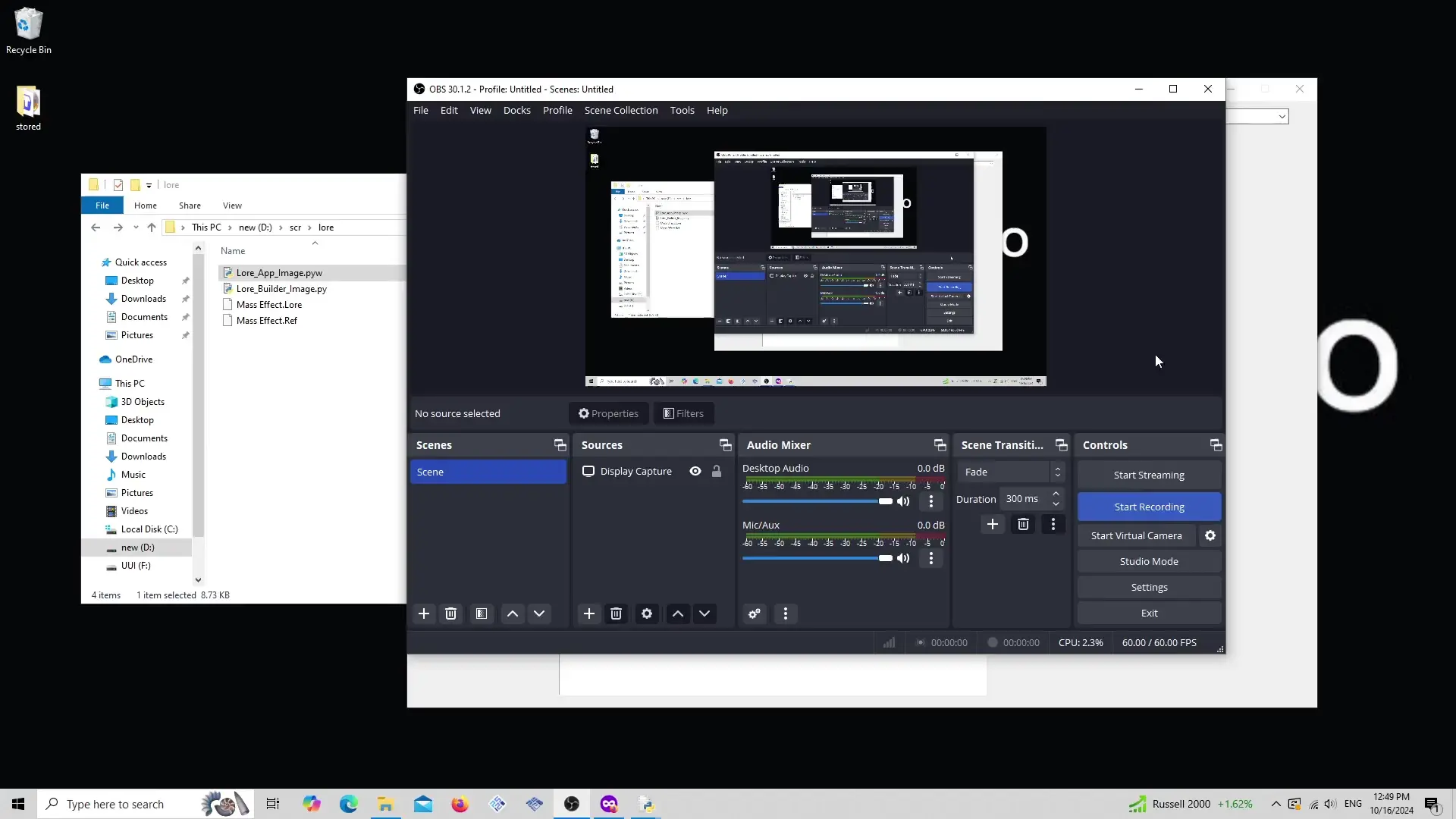
Task: Mute Desktop Audio speaker icon
Action: click(x=903, y=501)
